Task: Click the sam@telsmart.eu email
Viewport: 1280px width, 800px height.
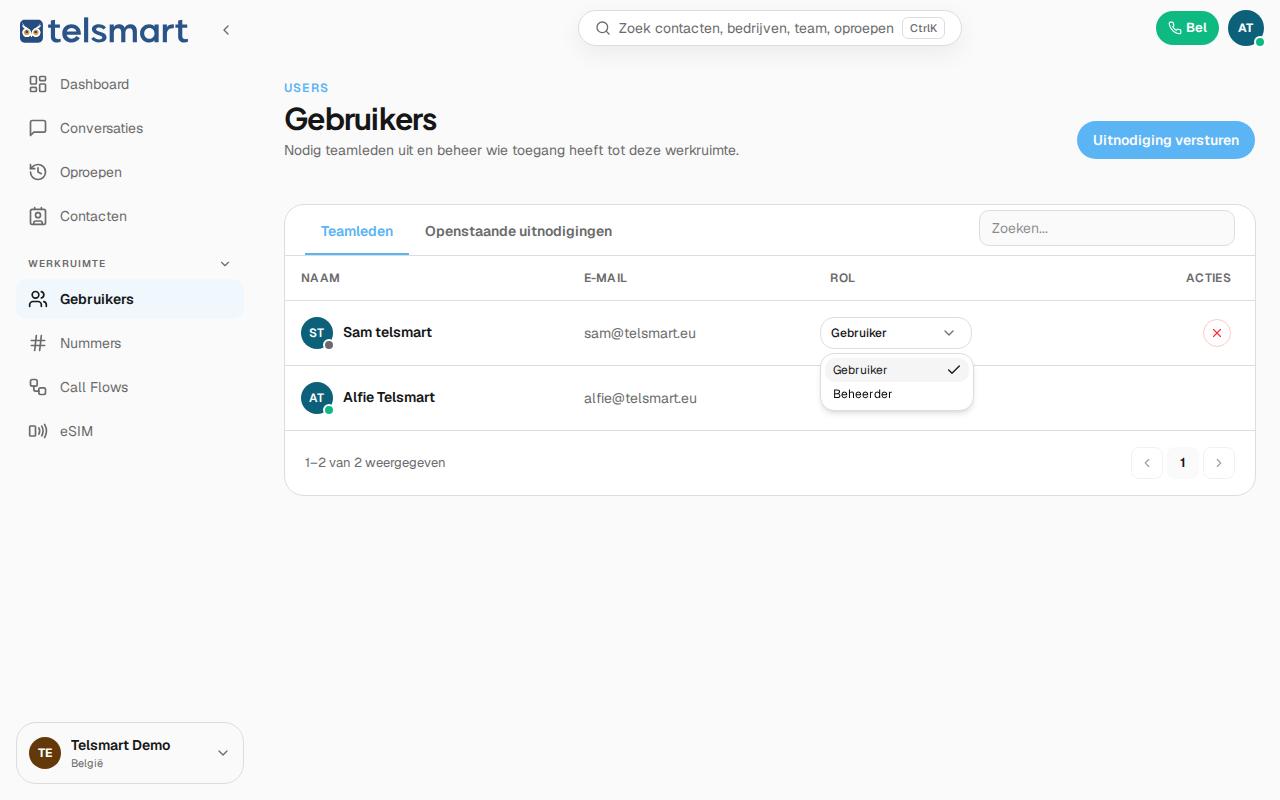Action: (640, 333)
